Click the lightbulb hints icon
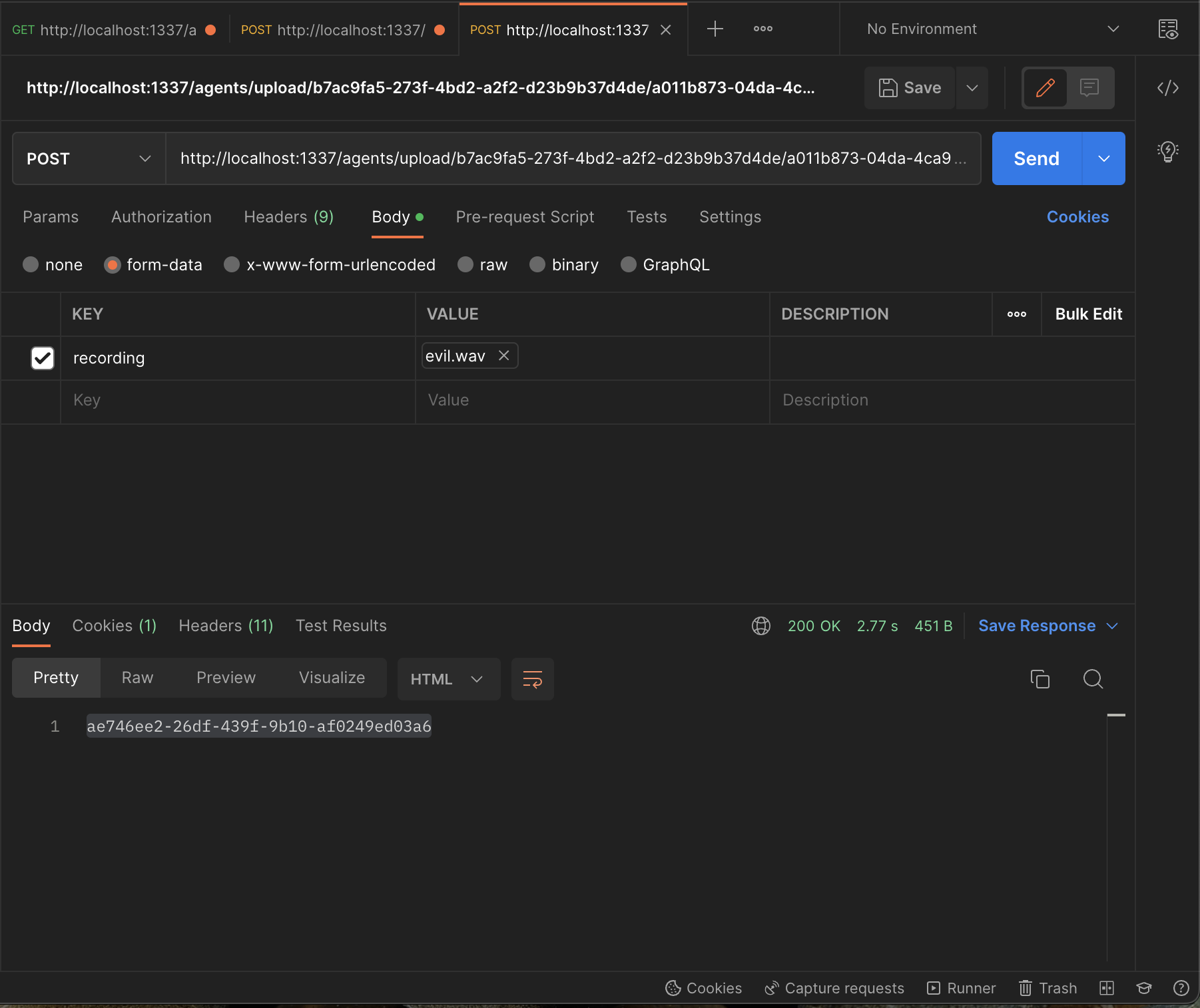This screenshot has height=1008, width=1200. (x=1167, y=151)
